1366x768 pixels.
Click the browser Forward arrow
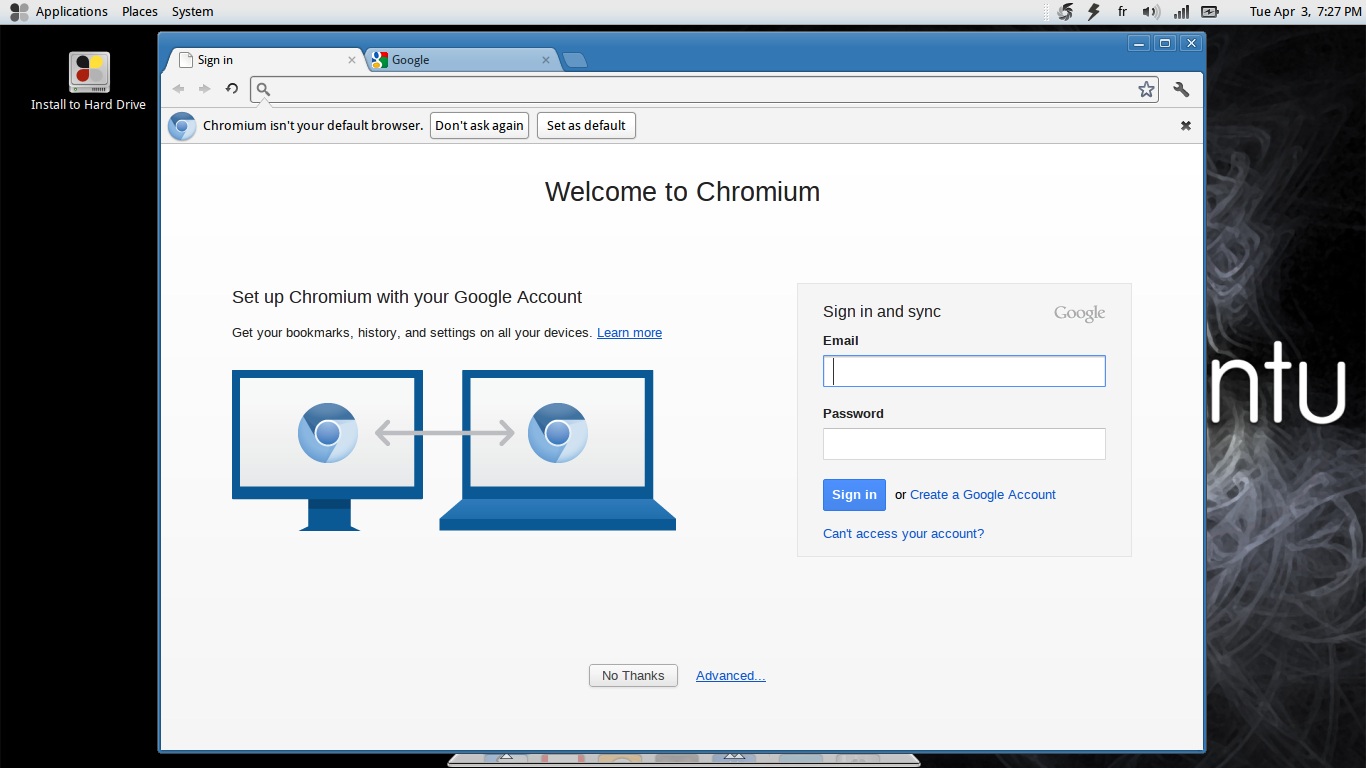(205, 89)
